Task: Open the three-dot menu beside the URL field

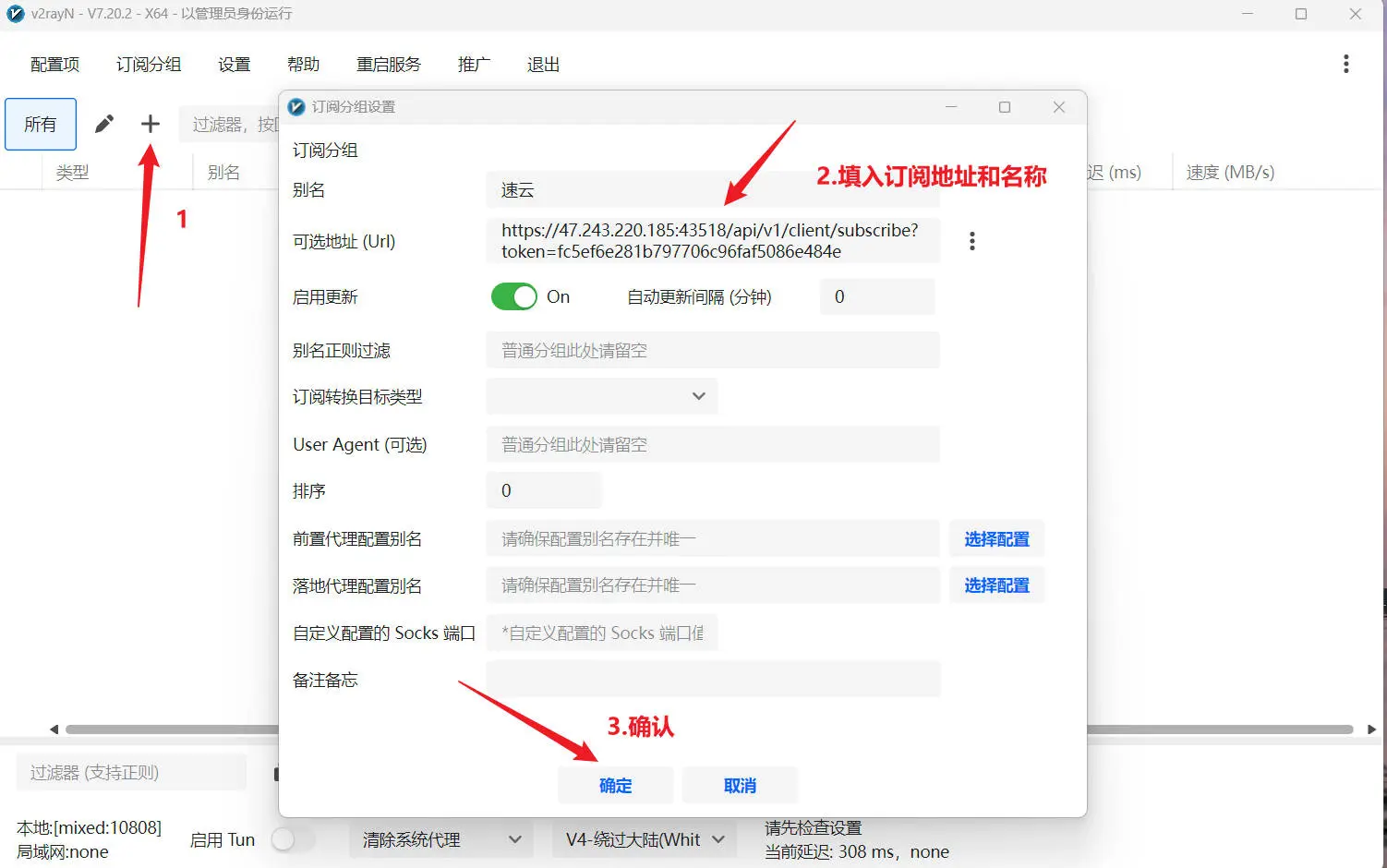Action: pos(971,240)
